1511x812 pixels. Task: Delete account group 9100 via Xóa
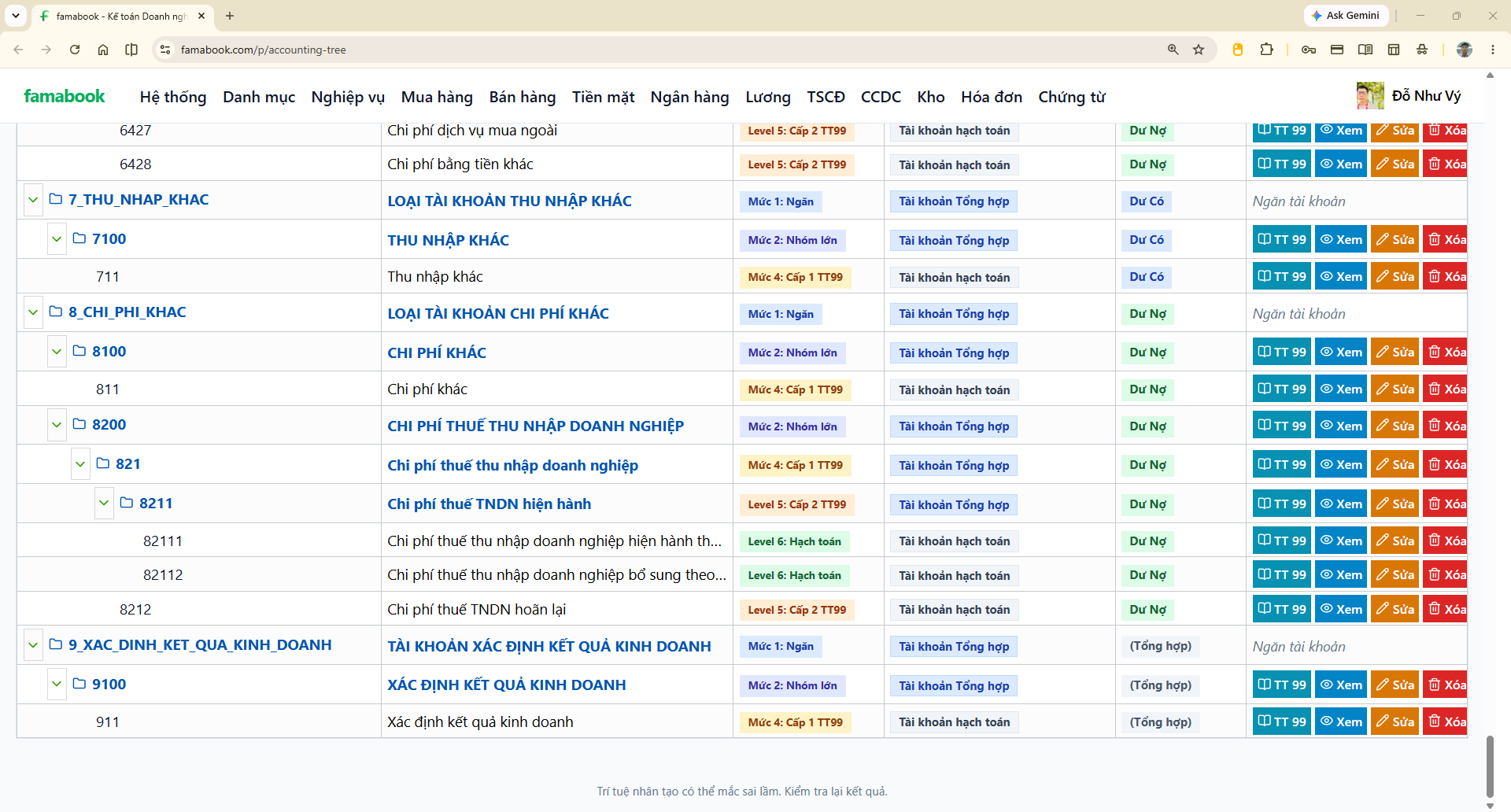(1445, 685)
